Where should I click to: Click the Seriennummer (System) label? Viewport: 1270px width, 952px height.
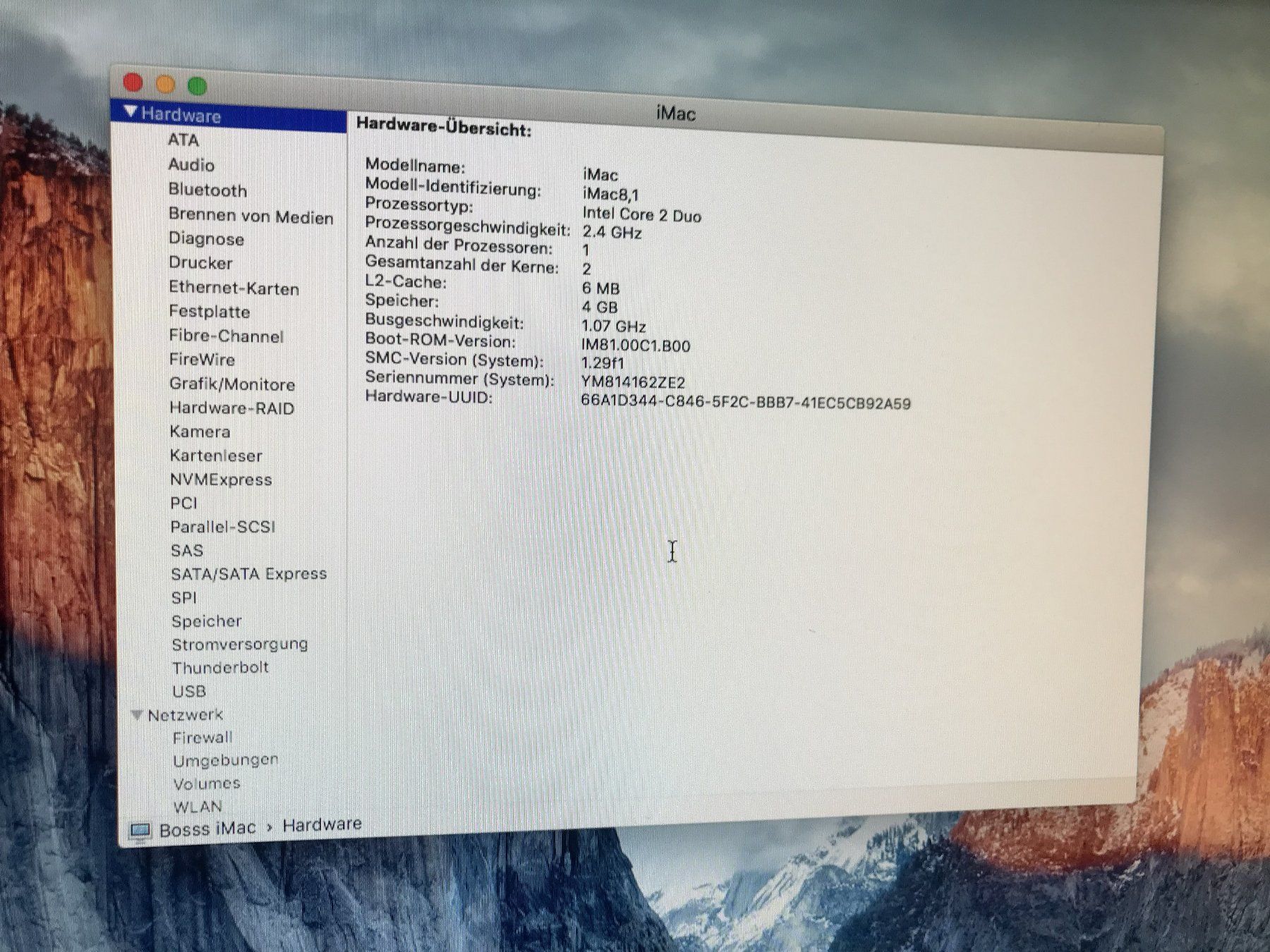pyautogui.click(x=459, y=379)
